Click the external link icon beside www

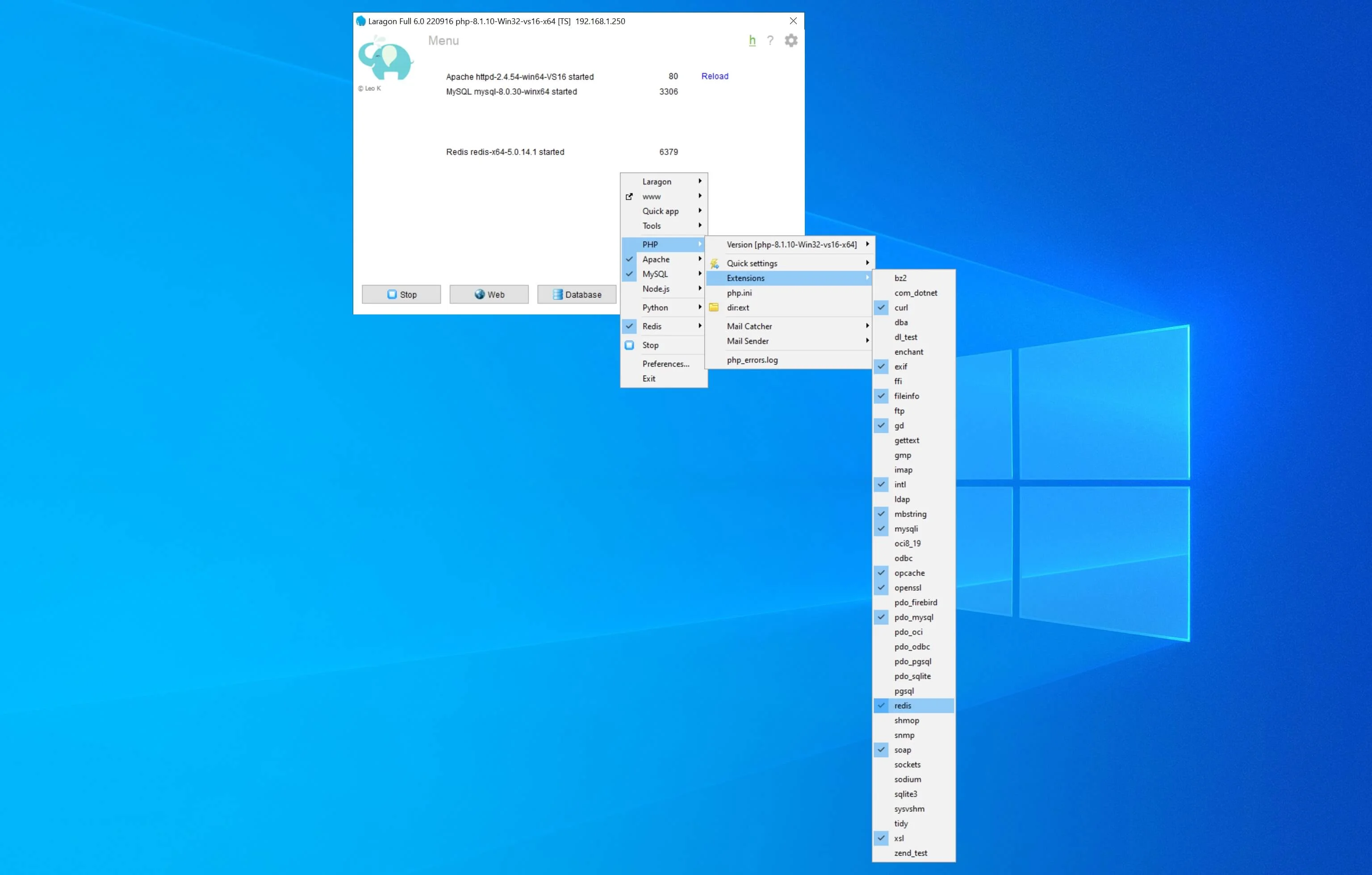(629, 197)
